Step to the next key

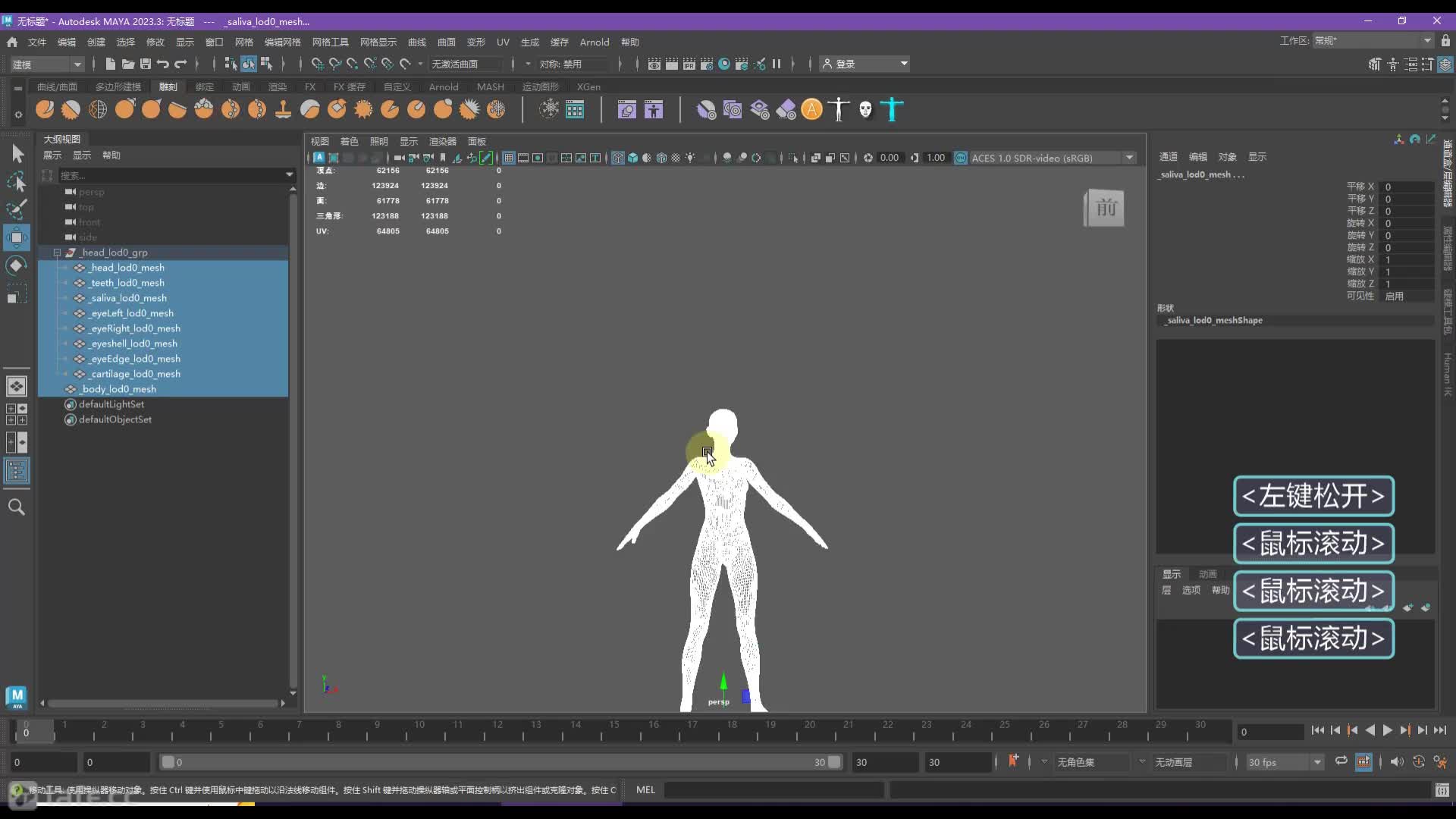tap(1404, 730)
